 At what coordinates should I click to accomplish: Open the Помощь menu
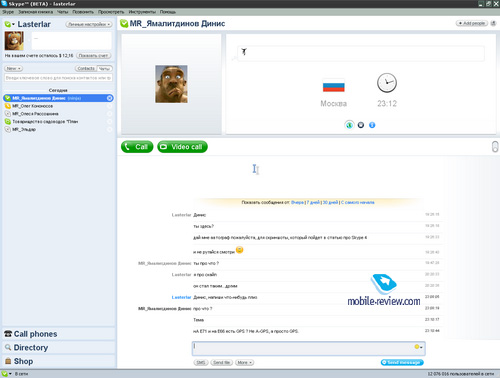click(x=168, y=12)
